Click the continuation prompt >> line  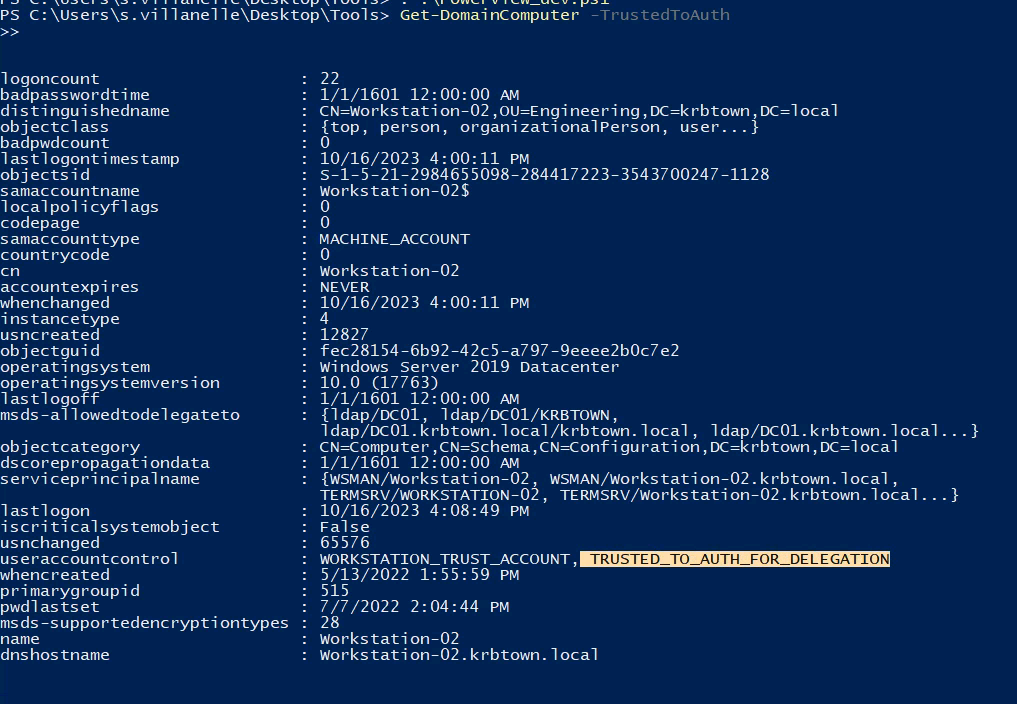(x=10, y=32)
